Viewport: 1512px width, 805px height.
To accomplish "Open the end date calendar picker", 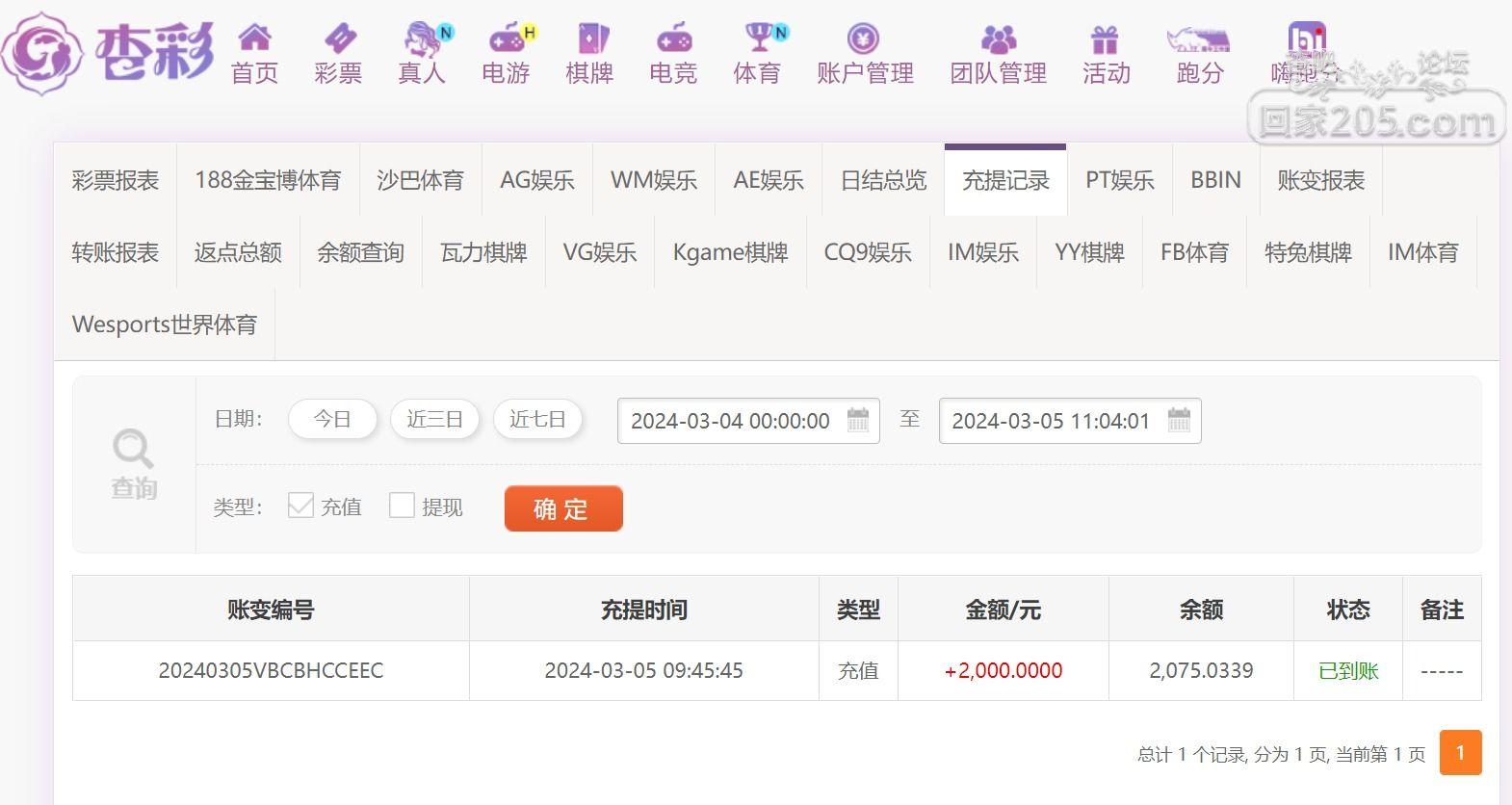I will (x=1179, y=421).
